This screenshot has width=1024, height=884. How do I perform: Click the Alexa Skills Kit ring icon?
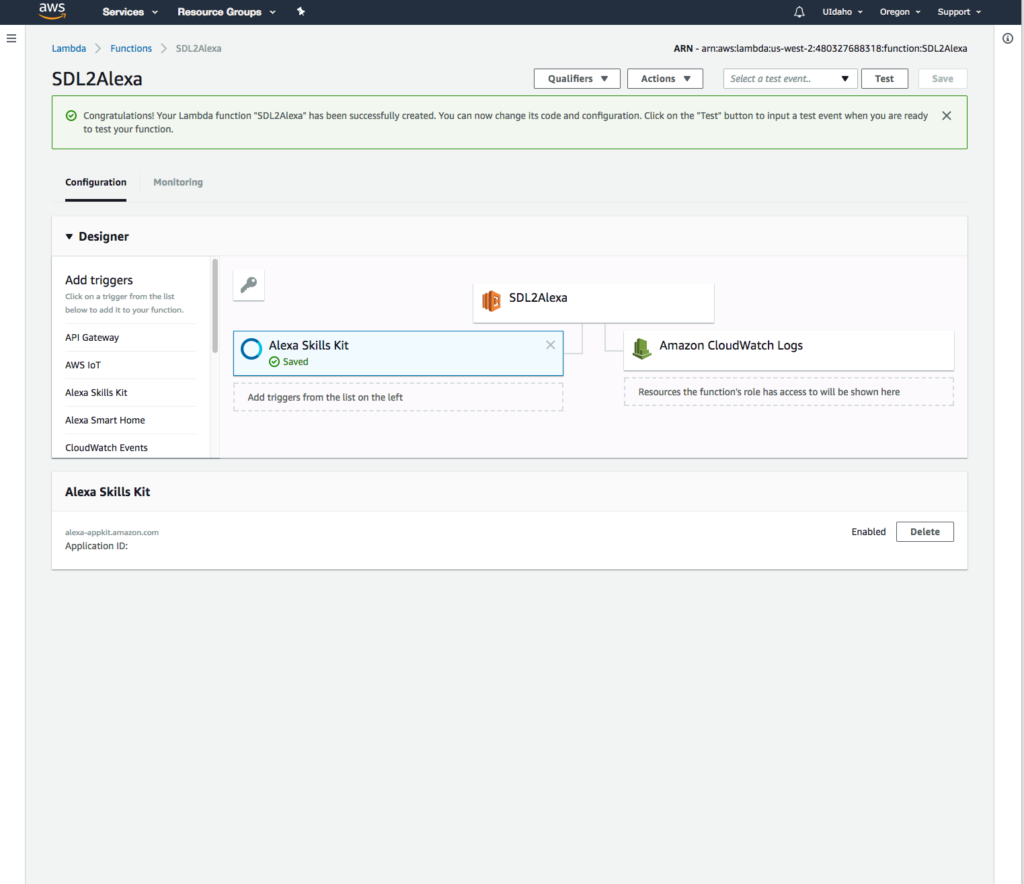coord(251,349)
